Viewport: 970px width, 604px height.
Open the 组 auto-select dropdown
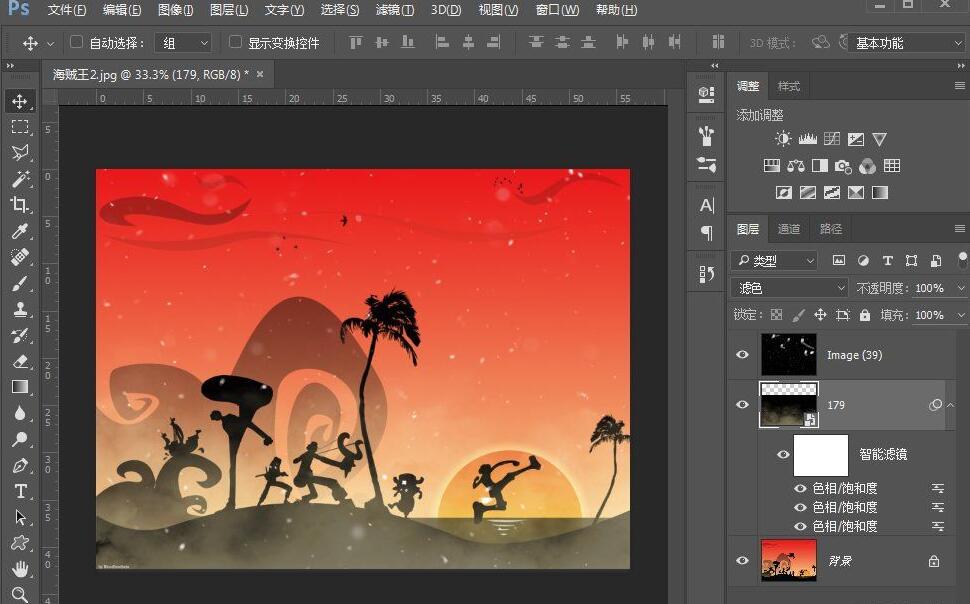point(183,43)
